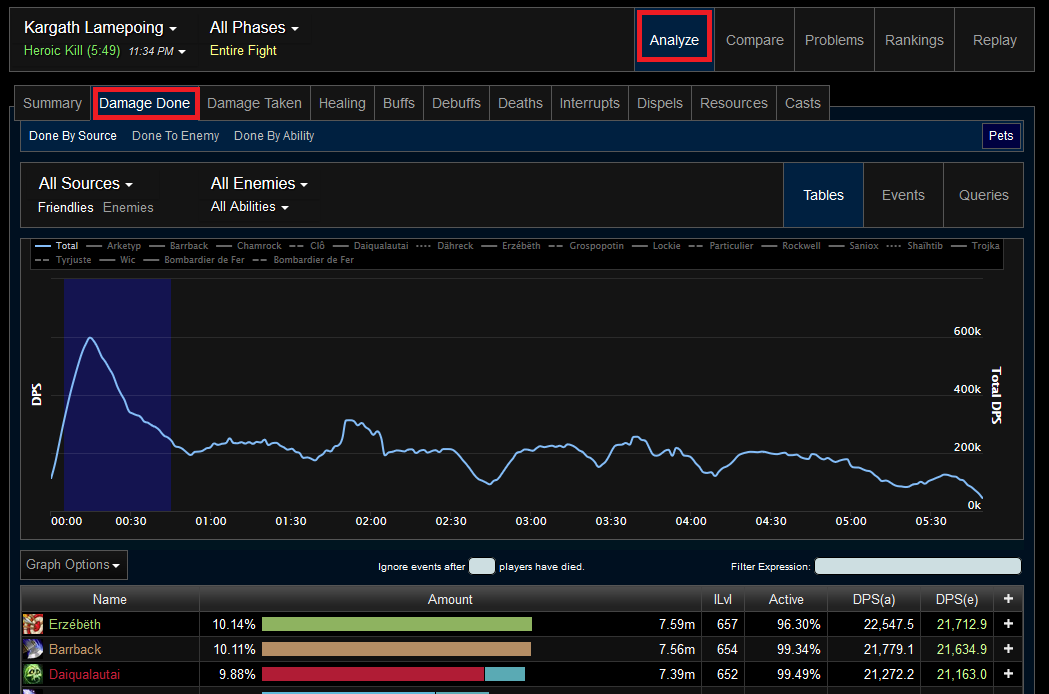The height and width of the screenshot is (694, 1049).
Task: Select the Damage Done tab
Action: pyautogui.click(x=145, y=103)
